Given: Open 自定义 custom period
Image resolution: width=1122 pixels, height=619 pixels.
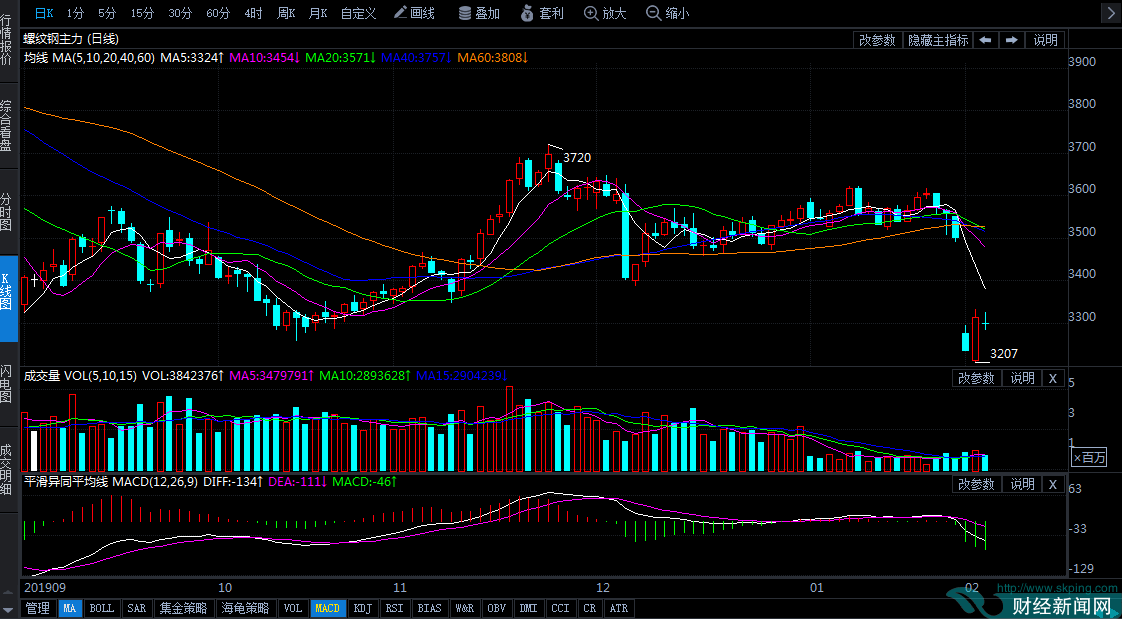Looking at the screenshot, I should (358, 12).
